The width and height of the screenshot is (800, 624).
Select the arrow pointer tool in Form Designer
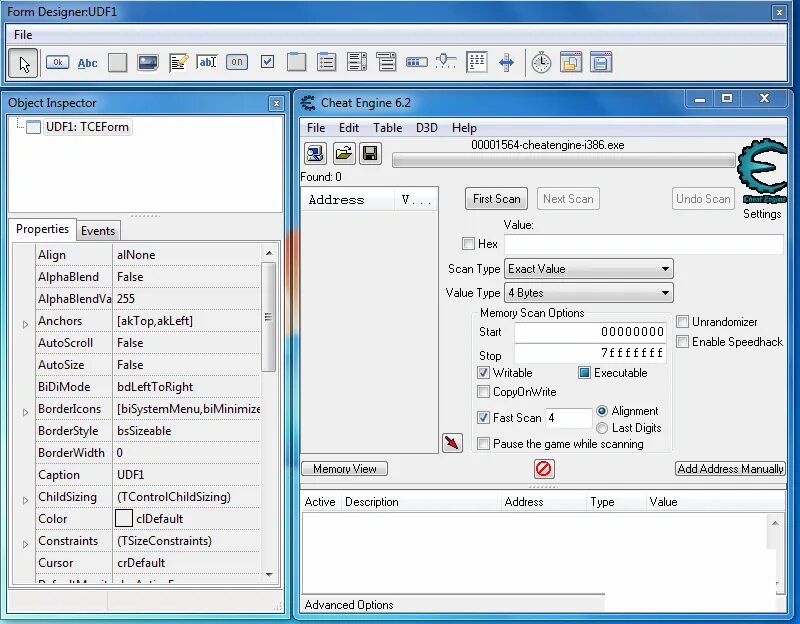23,63
